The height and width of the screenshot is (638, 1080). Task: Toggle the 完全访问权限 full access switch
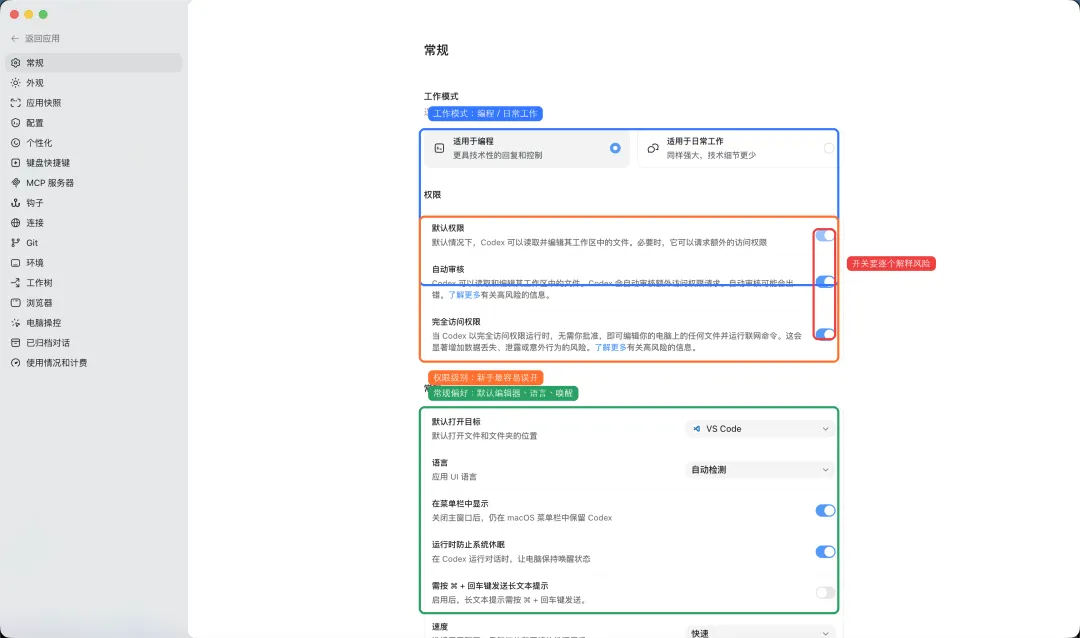coord(825,333)
